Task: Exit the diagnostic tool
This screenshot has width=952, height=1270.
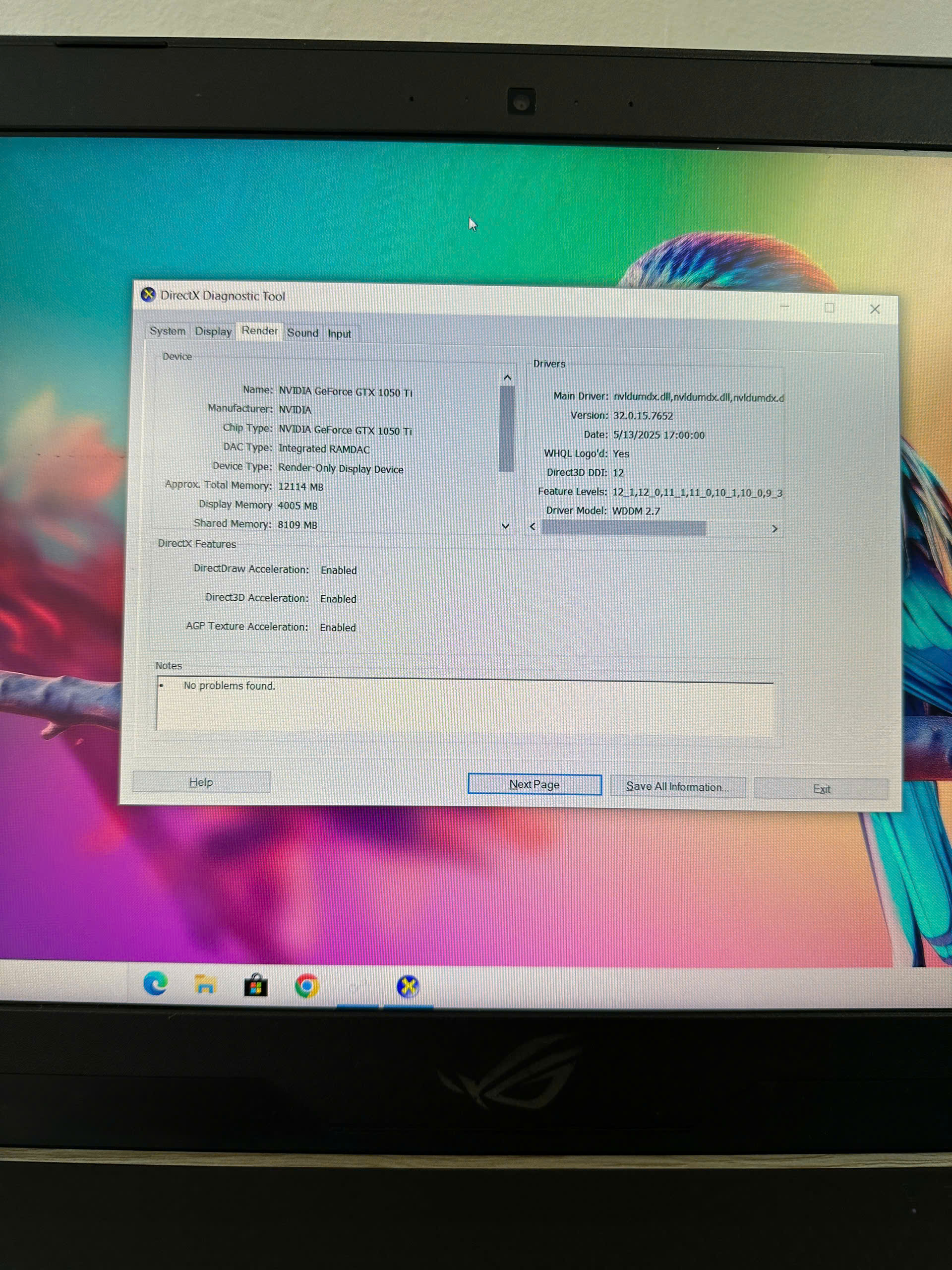Action: click(x=821, y=789)
